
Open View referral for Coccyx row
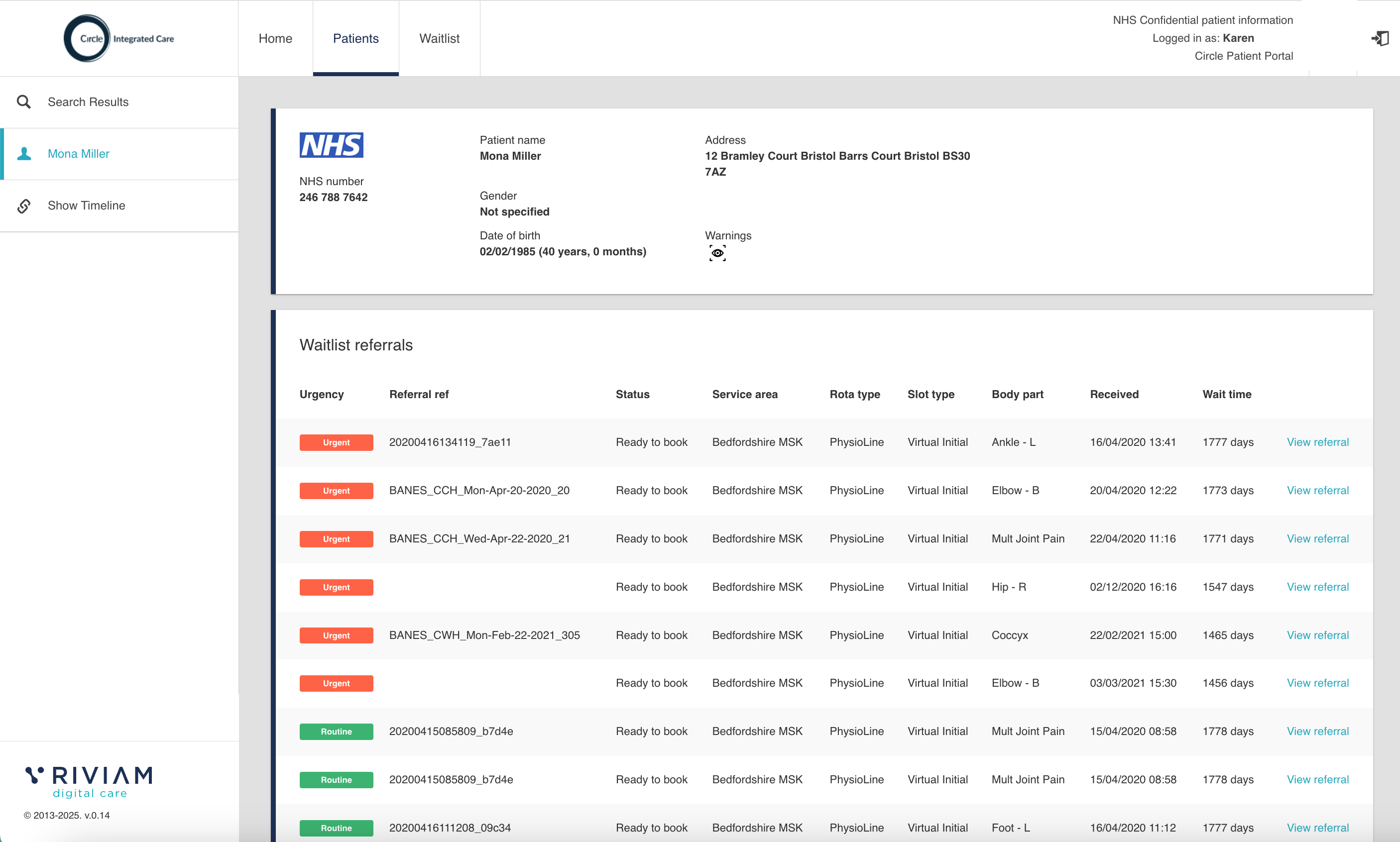[x=1317, y=635]
